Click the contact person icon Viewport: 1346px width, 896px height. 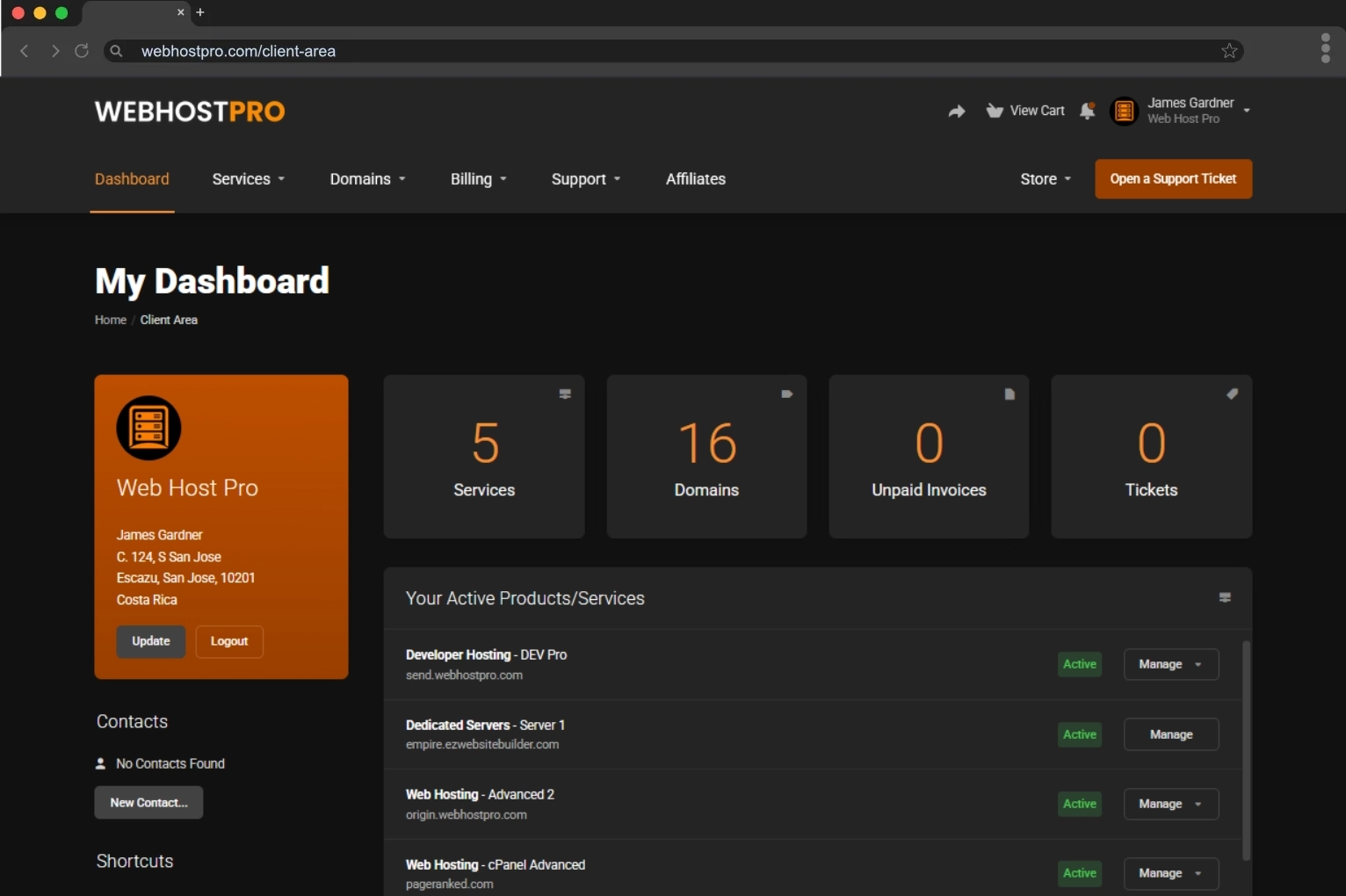coord(101,764)
